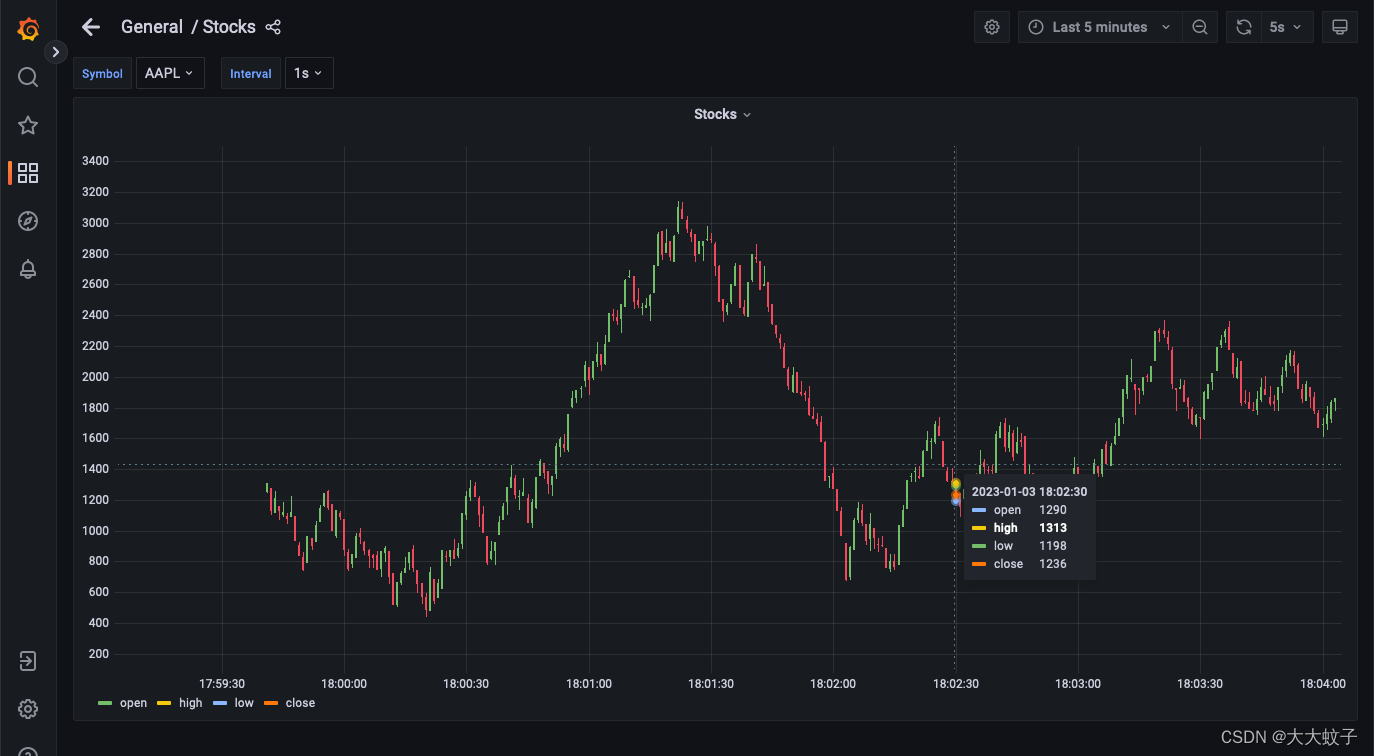The height and width of the screenshot is (756, 1374).
Task: Click the blue low legend color swatch
Action: click(220, 703)
